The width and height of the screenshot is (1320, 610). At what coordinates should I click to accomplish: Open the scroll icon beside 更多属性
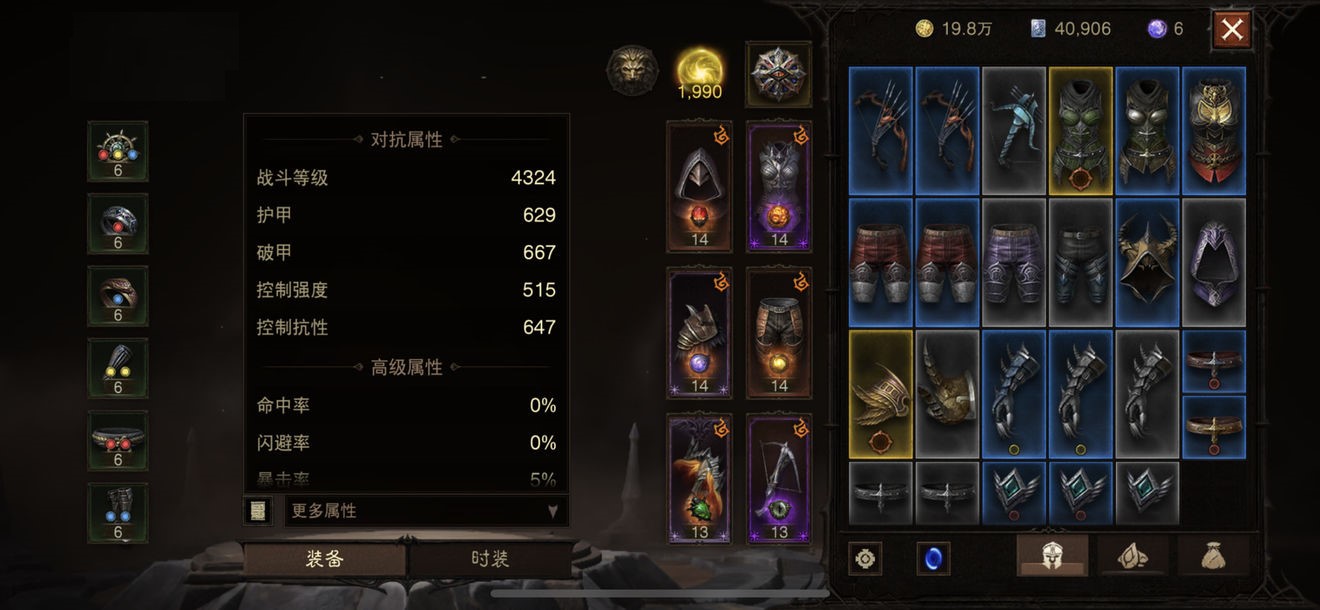tap(258, 511)
